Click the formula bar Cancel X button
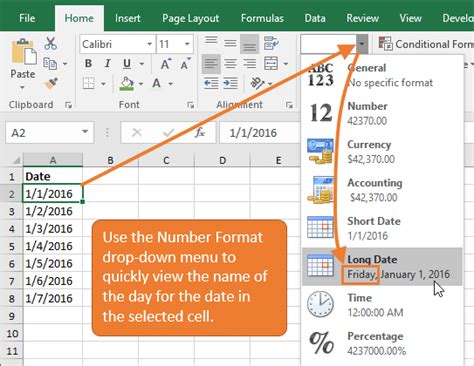Viewport: 474px width, 366px height. 137,132
